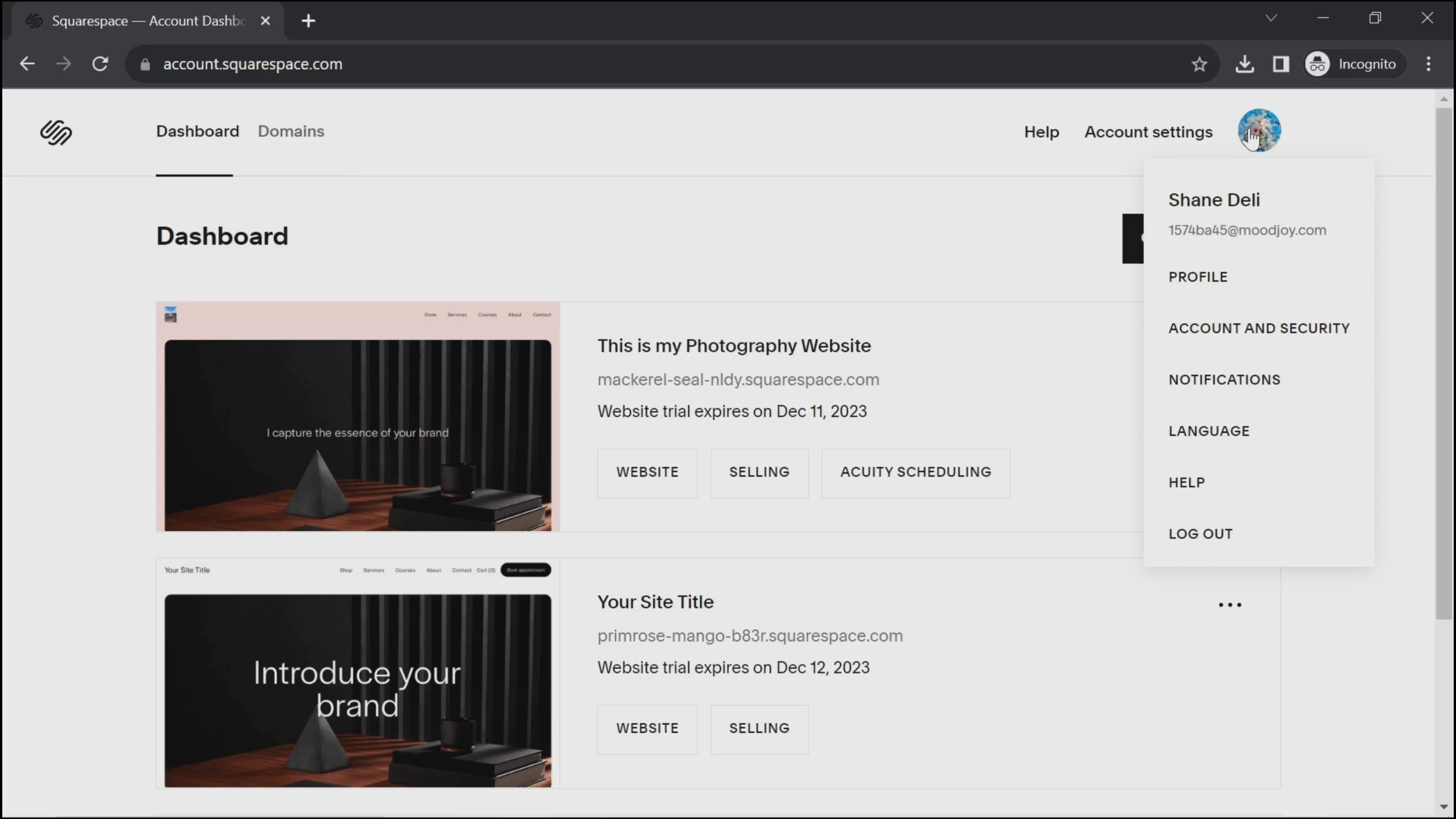Reload the page
Screen dimensions: 1456x819
point(100,64)
